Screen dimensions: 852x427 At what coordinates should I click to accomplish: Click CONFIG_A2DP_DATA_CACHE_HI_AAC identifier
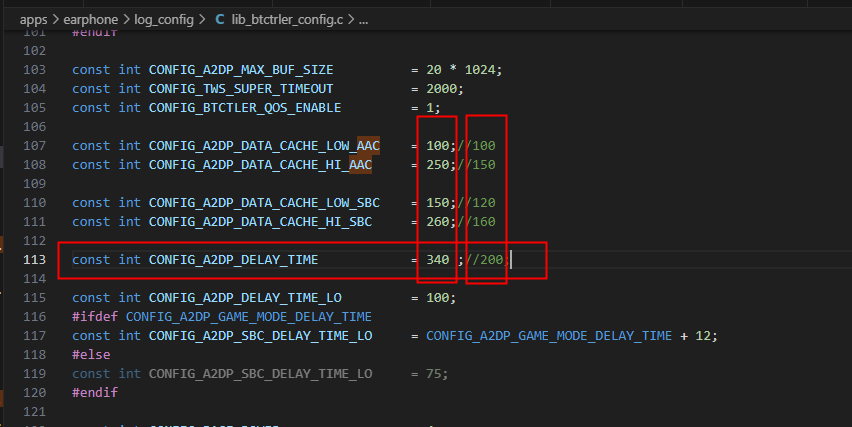[x=260, y=165]
